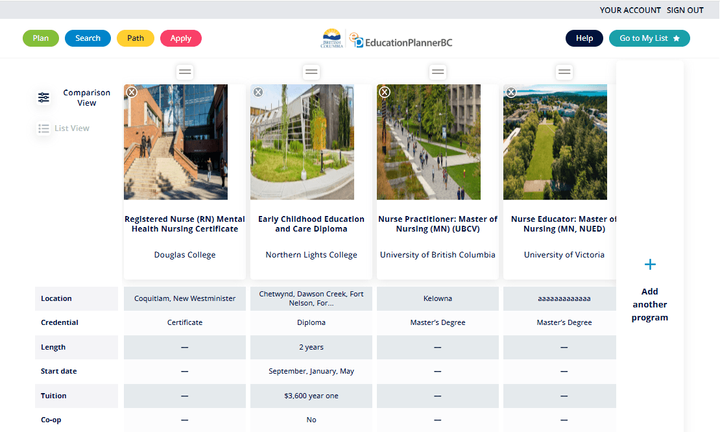Remove the Nurse Practitioner program card
The image size is (720, 432).
pos(384,92)
